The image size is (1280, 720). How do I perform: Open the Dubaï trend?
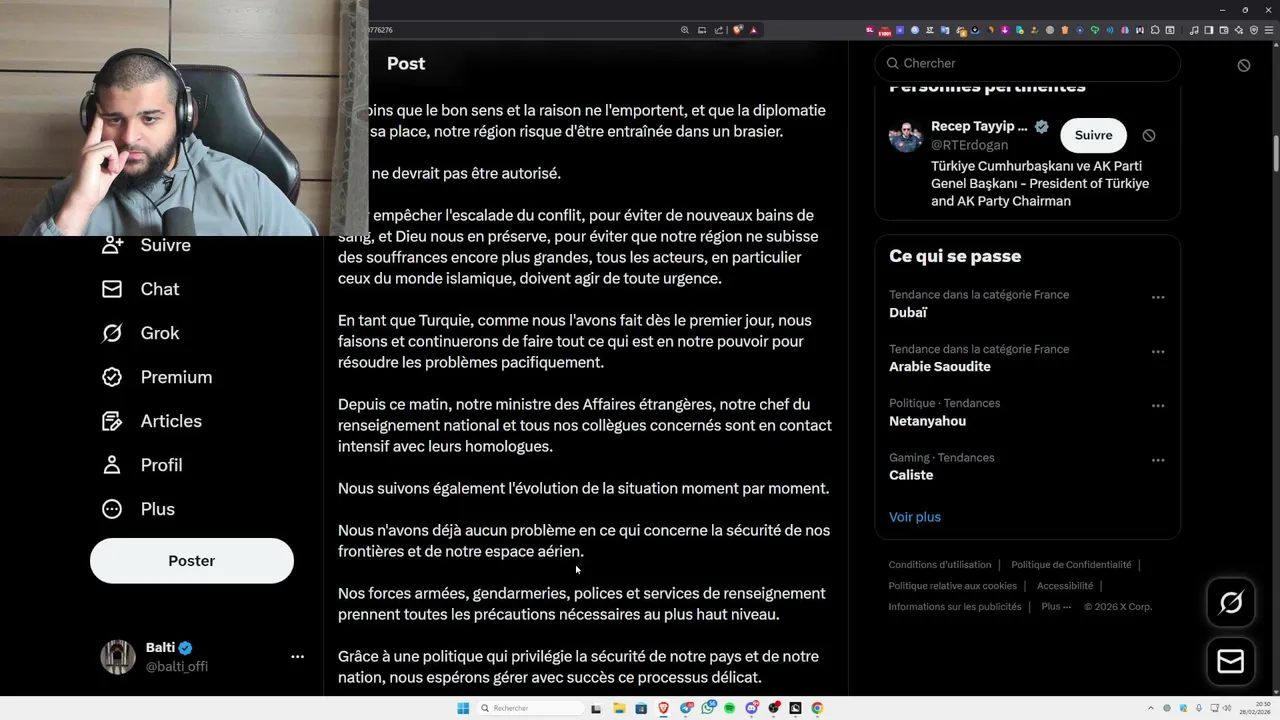click(908, 313)
